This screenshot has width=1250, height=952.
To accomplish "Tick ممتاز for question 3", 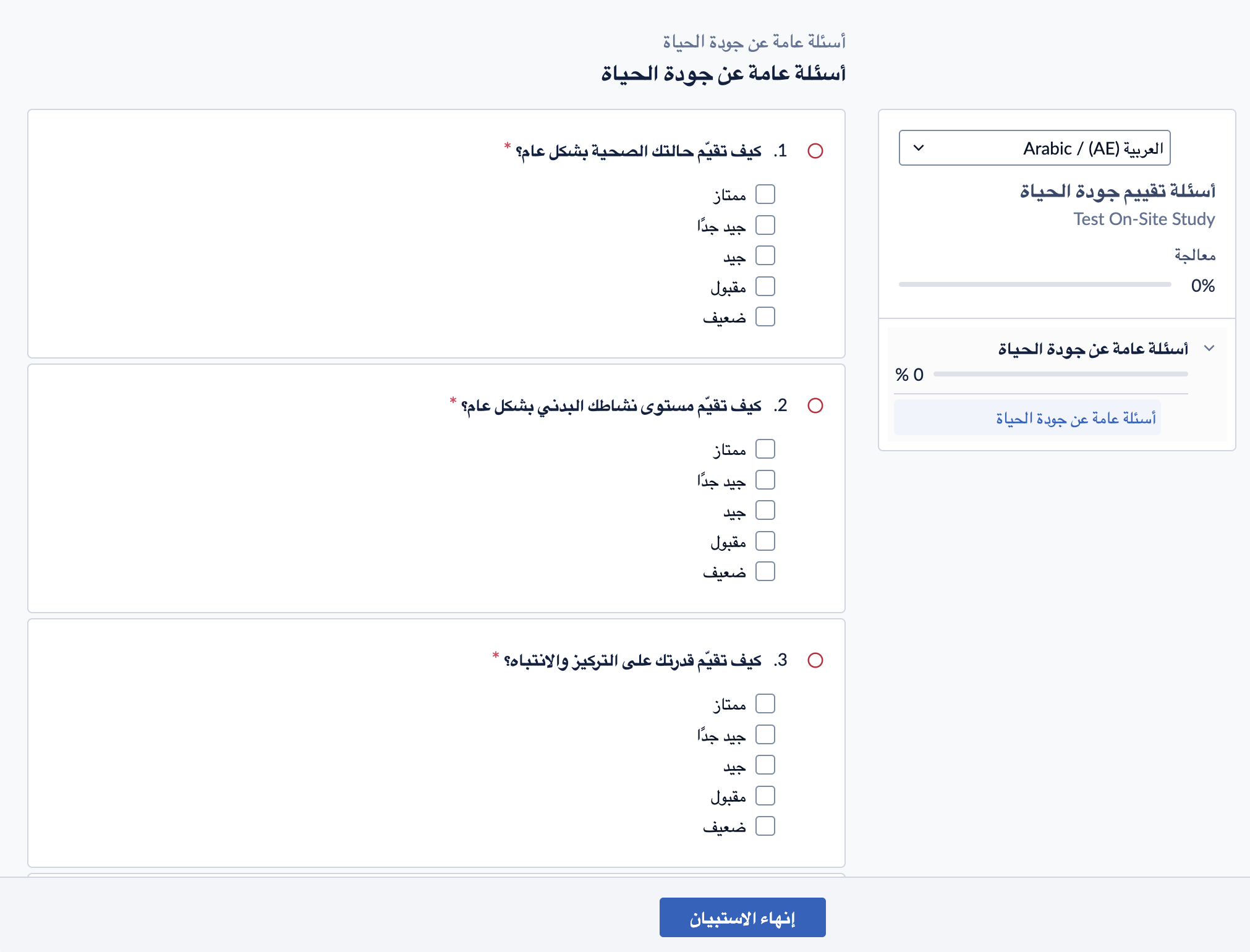I will (765, 703).
